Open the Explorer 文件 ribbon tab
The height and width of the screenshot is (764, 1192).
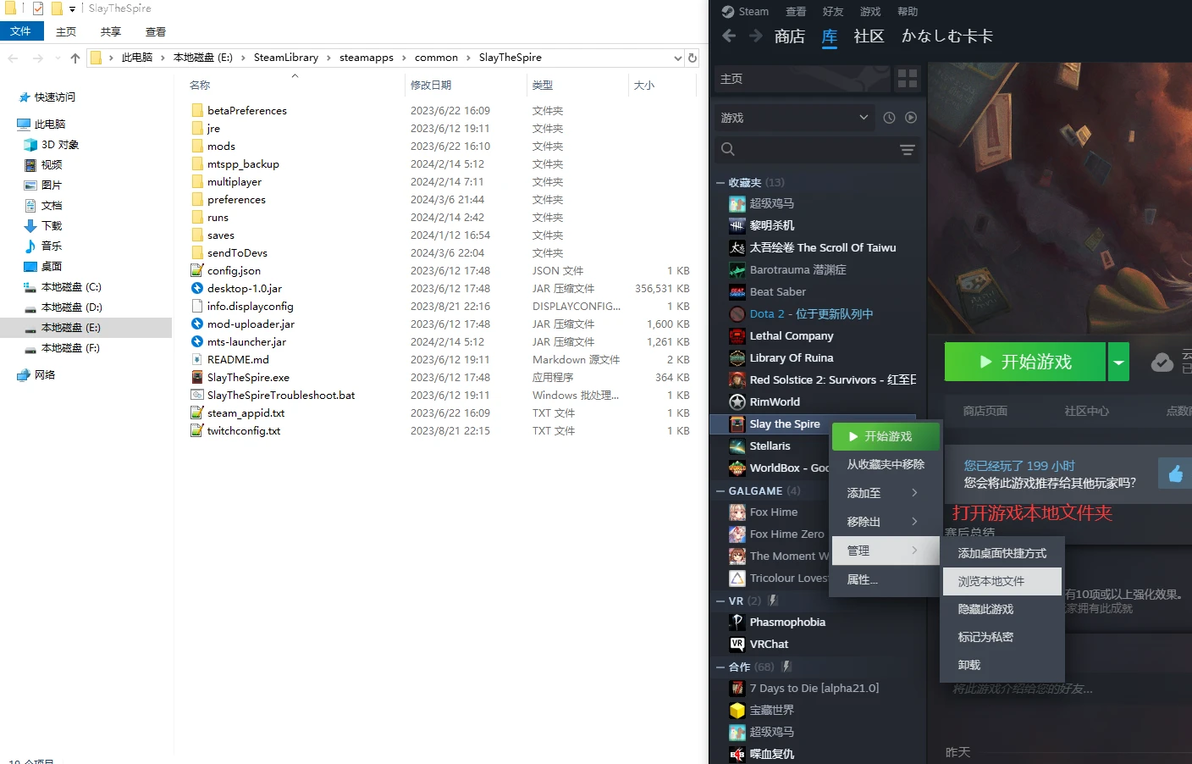(x=21, y=31)
